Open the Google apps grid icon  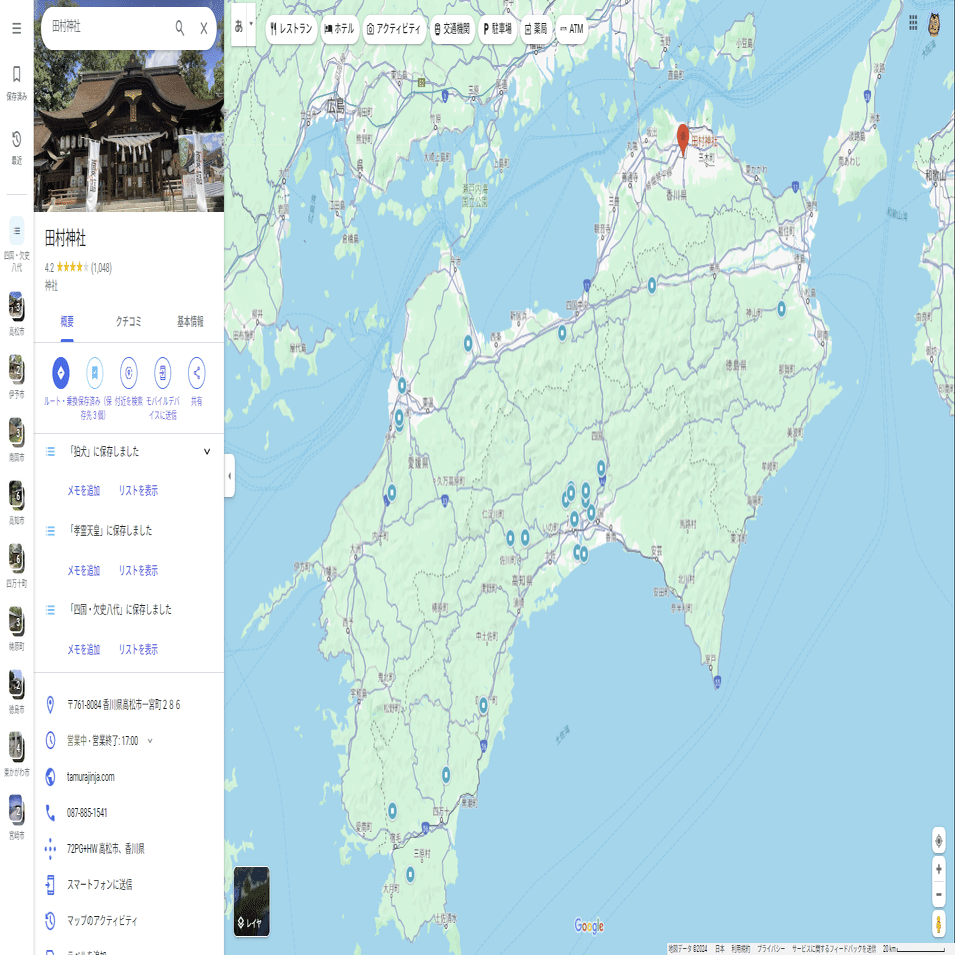[913, 23]
